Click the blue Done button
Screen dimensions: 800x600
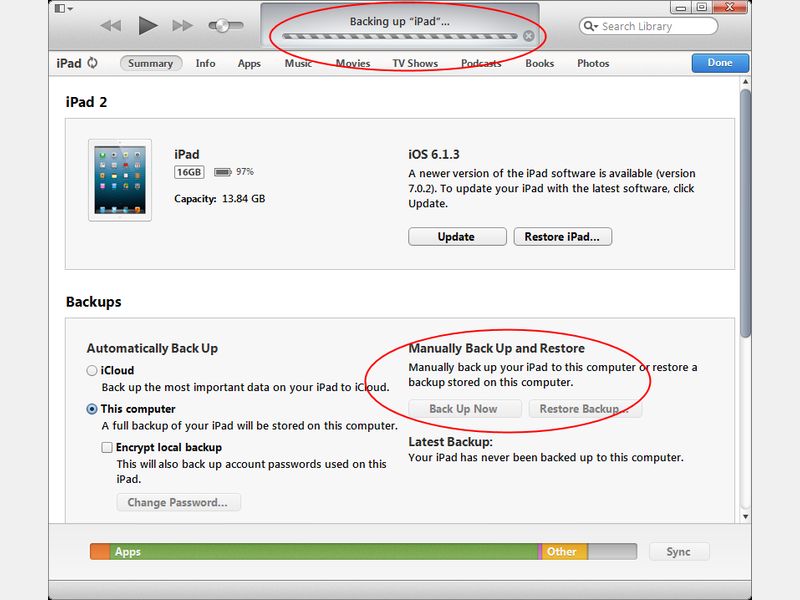pos(720,63)
